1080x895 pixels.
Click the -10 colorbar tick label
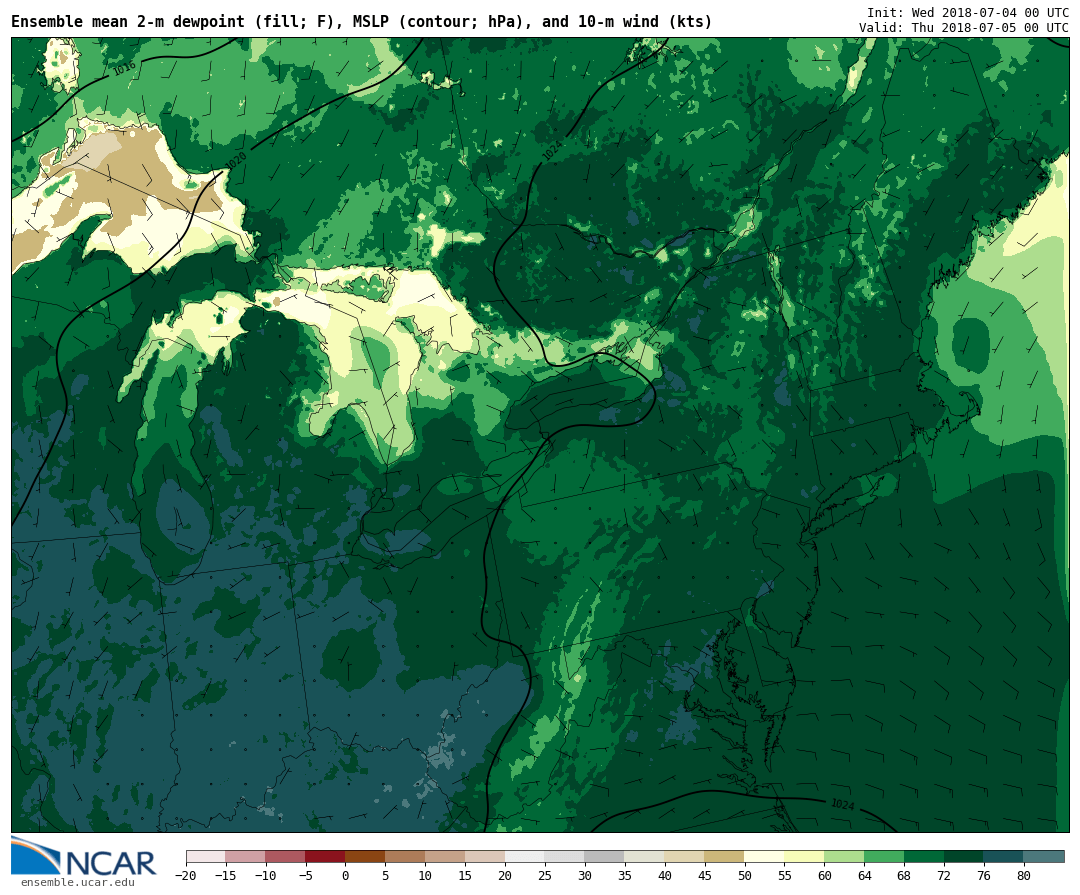265,876
